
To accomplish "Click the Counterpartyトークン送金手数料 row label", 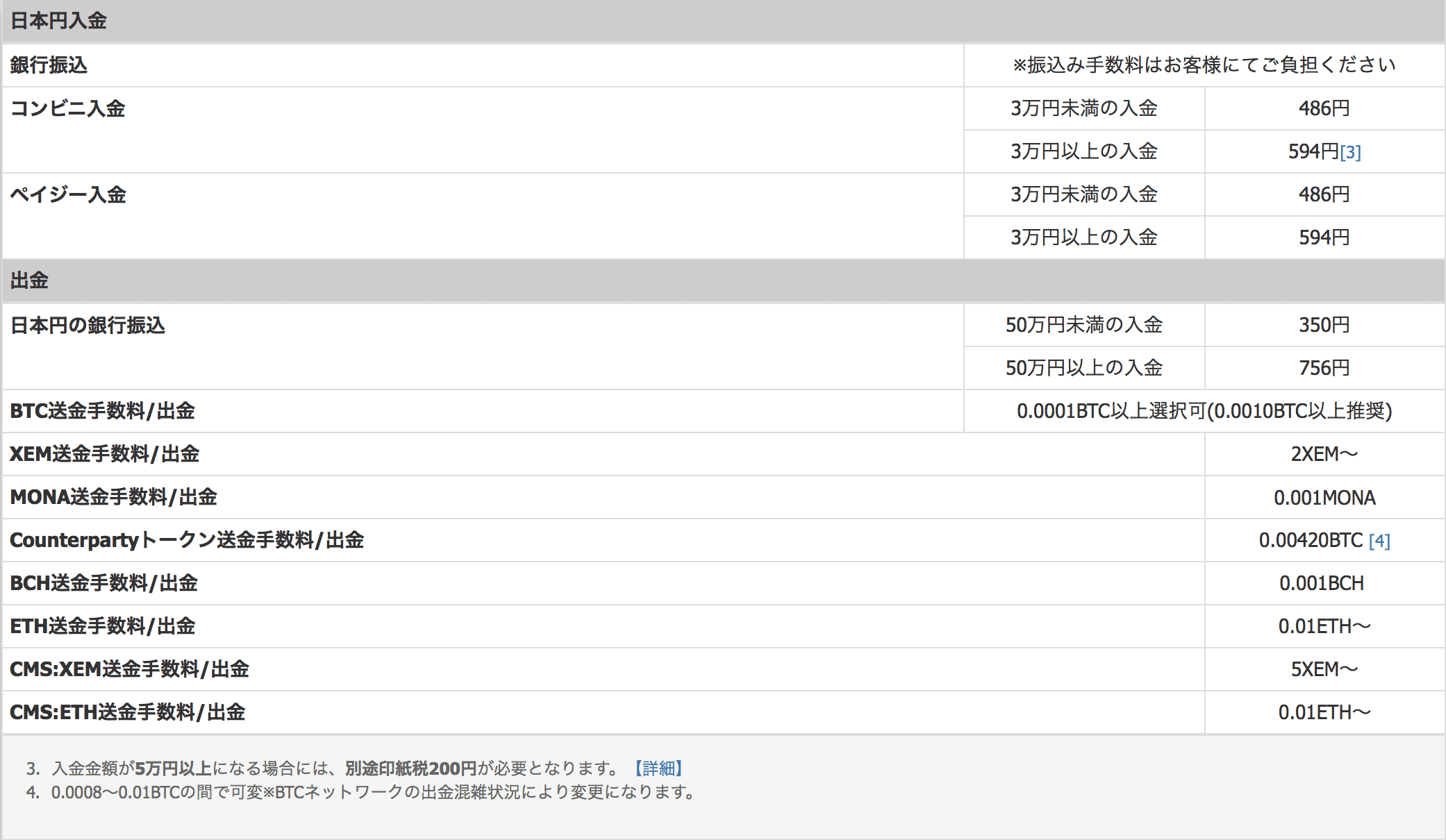I will (x=186, y=540).
